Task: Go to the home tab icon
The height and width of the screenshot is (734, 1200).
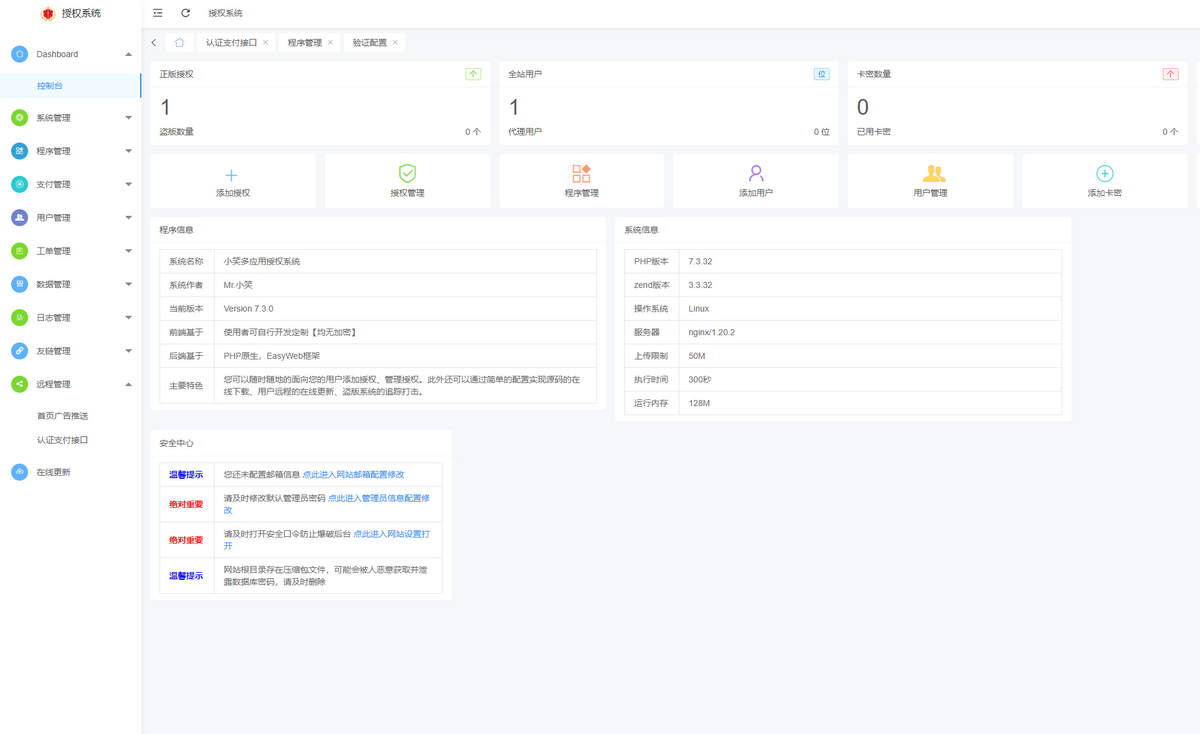Action: (x=179, y=43)
